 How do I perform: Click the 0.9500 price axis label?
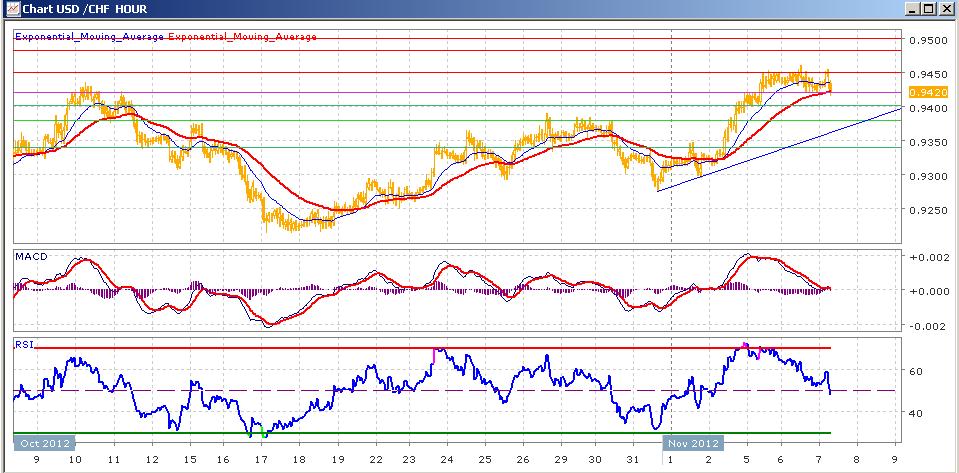pyautogui.click(x=928, y=40)
